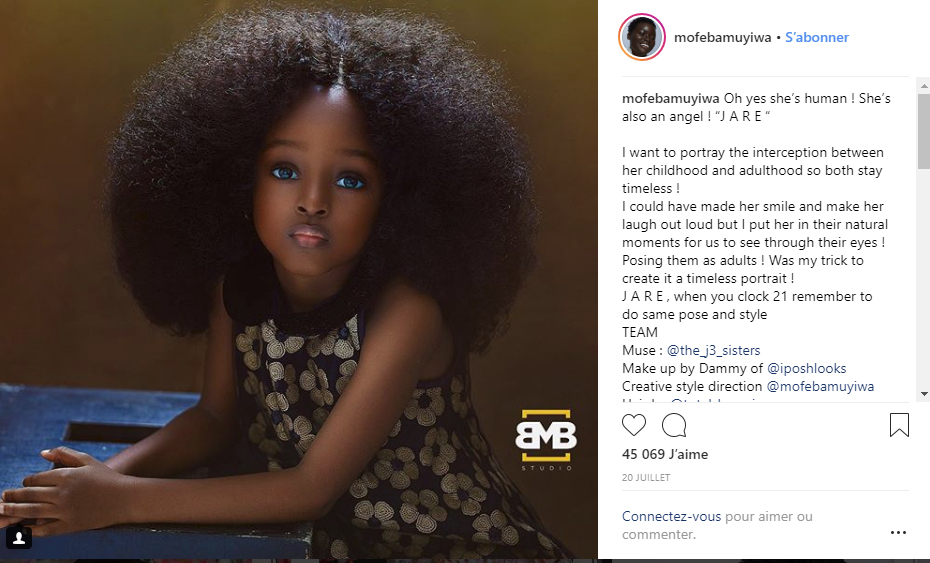Click the caption scrollbar thumb
This screenshot has height=563, width=930.
click(x=923, y=131)
